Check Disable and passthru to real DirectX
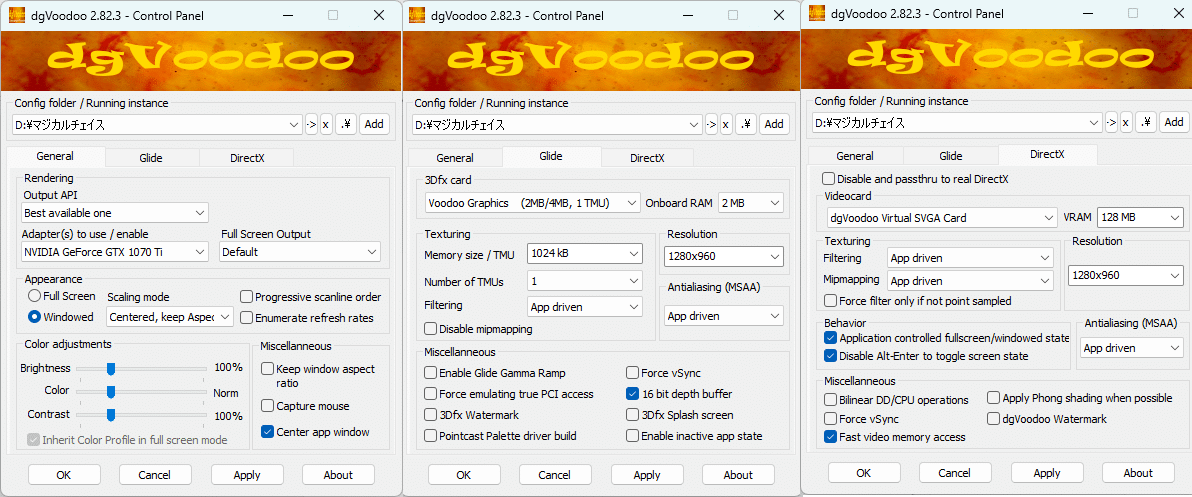 click(829, 179)
